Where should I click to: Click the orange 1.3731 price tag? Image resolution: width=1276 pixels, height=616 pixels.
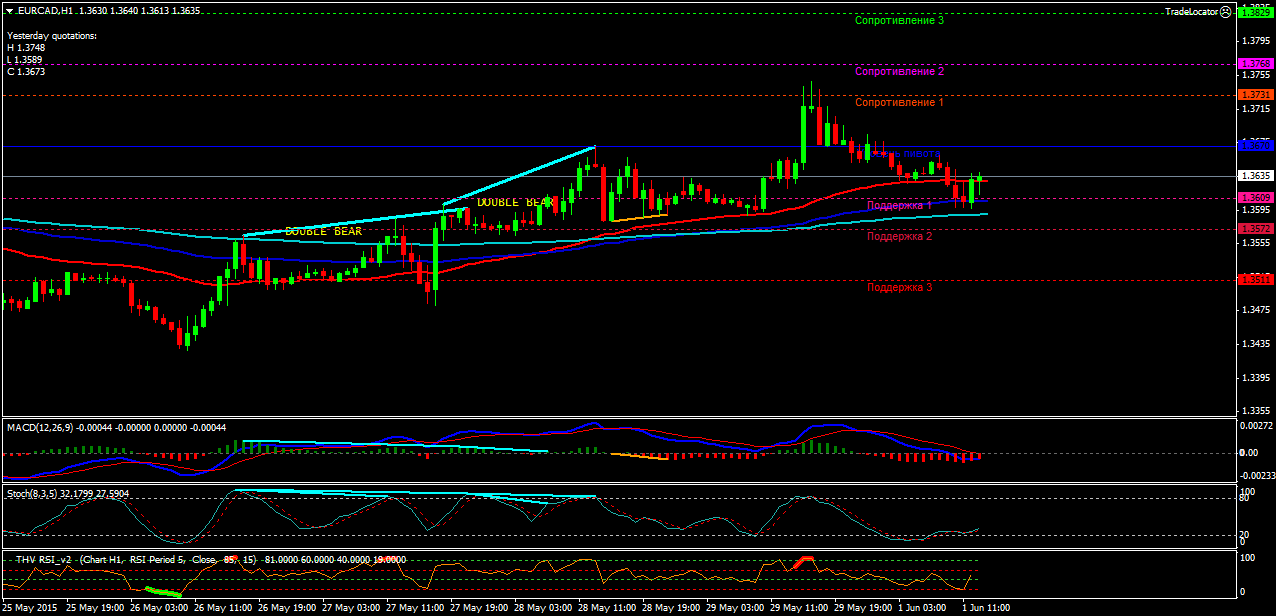click(x=1256, y=94)
